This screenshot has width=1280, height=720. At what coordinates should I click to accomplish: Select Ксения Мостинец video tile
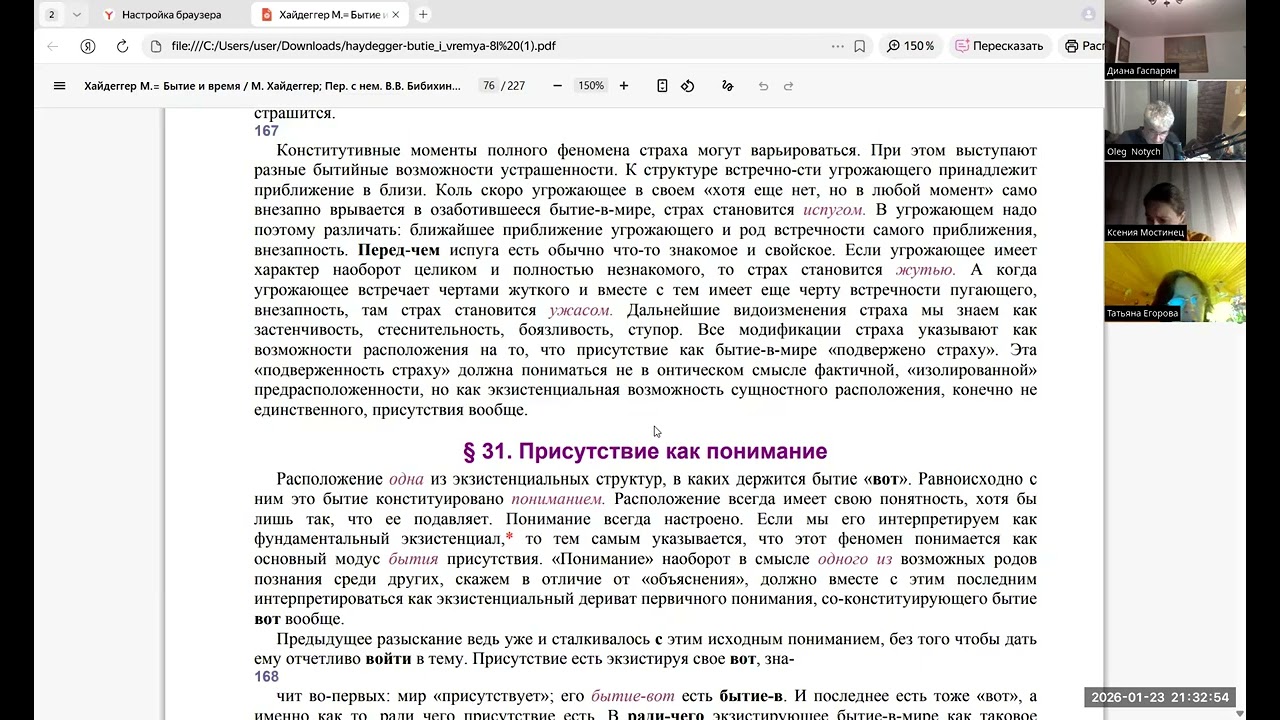point(1175,201)
